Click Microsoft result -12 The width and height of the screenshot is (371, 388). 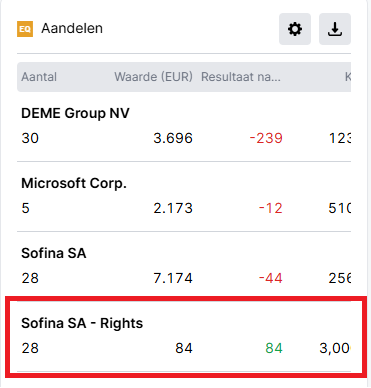pyautogui.click(x=271, y=208)
